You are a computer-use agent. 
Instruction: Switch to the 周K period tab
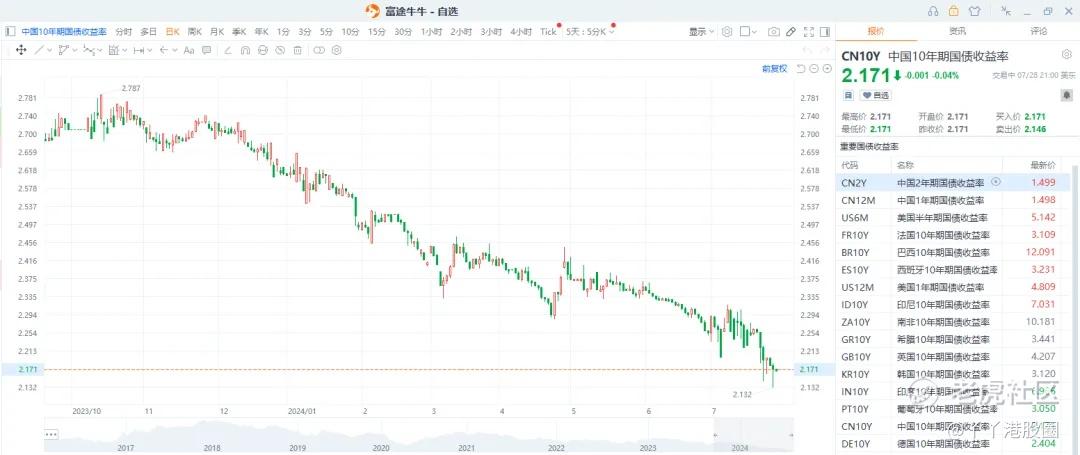click(x=195, y=32)
